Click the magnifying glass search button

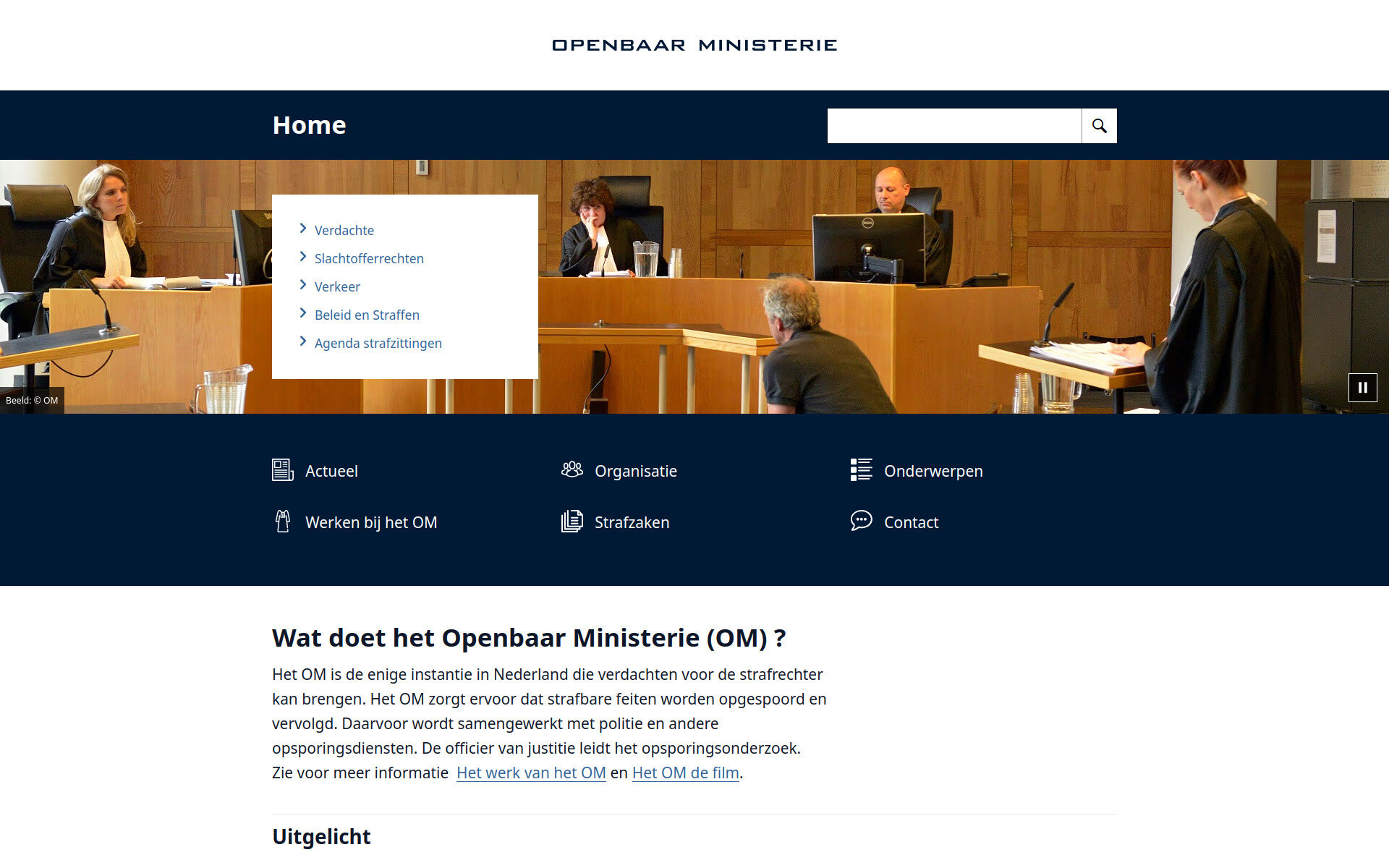[1099, 126]
